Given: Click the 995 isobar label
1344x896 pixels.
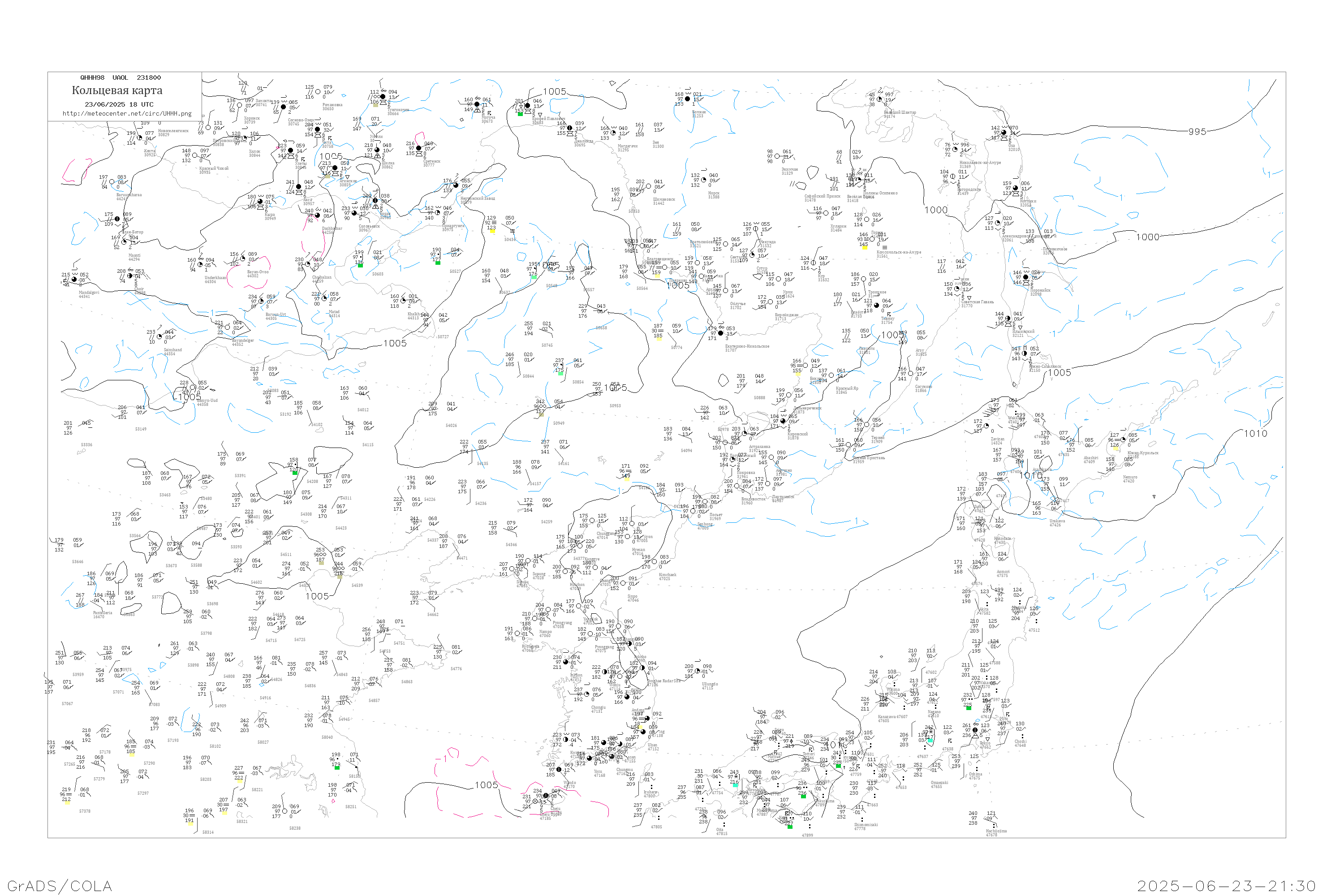Looking at the screenshot, I should click(1197, 131).
